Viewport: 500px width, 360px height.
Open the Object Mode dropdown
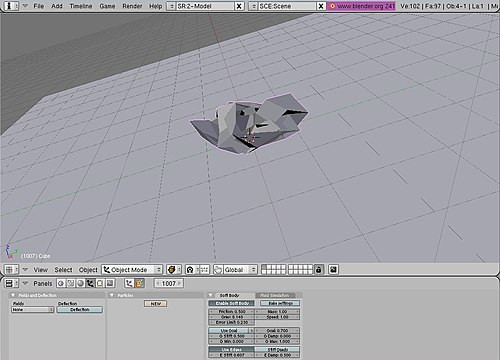(132, 270)
